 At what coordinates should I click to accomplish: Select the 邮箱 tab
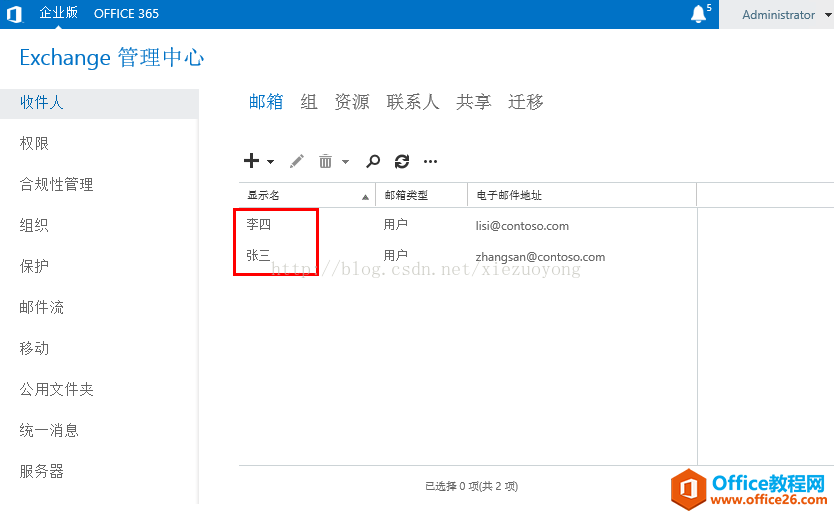[x=266, y=102]
